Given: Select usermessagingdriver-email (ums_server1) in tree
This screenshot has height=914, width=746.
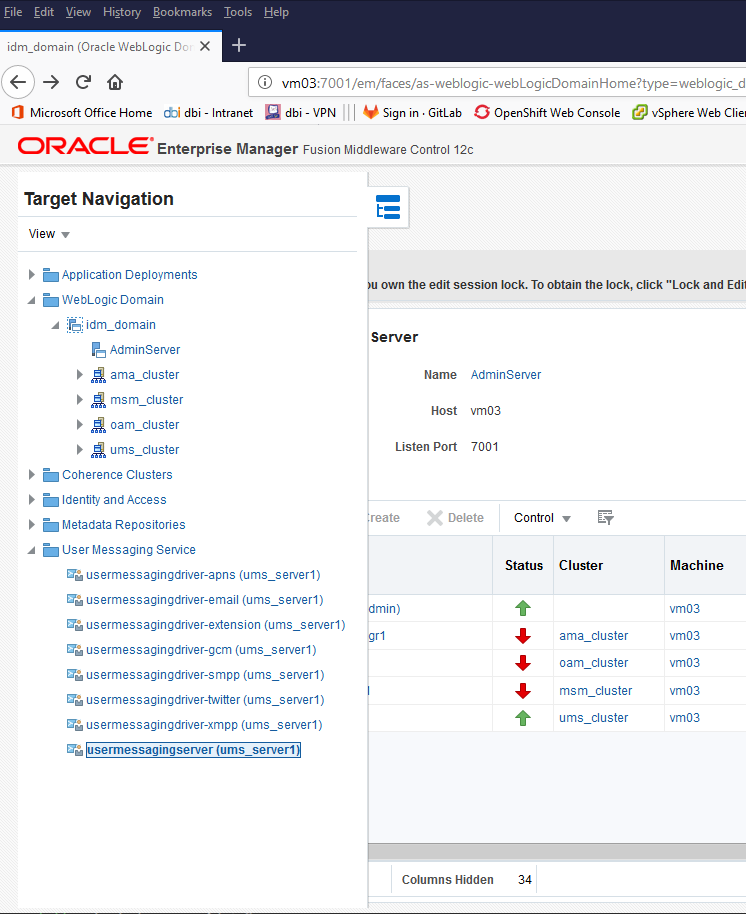Looking at the screenshot, I should (x=205, y=600).
